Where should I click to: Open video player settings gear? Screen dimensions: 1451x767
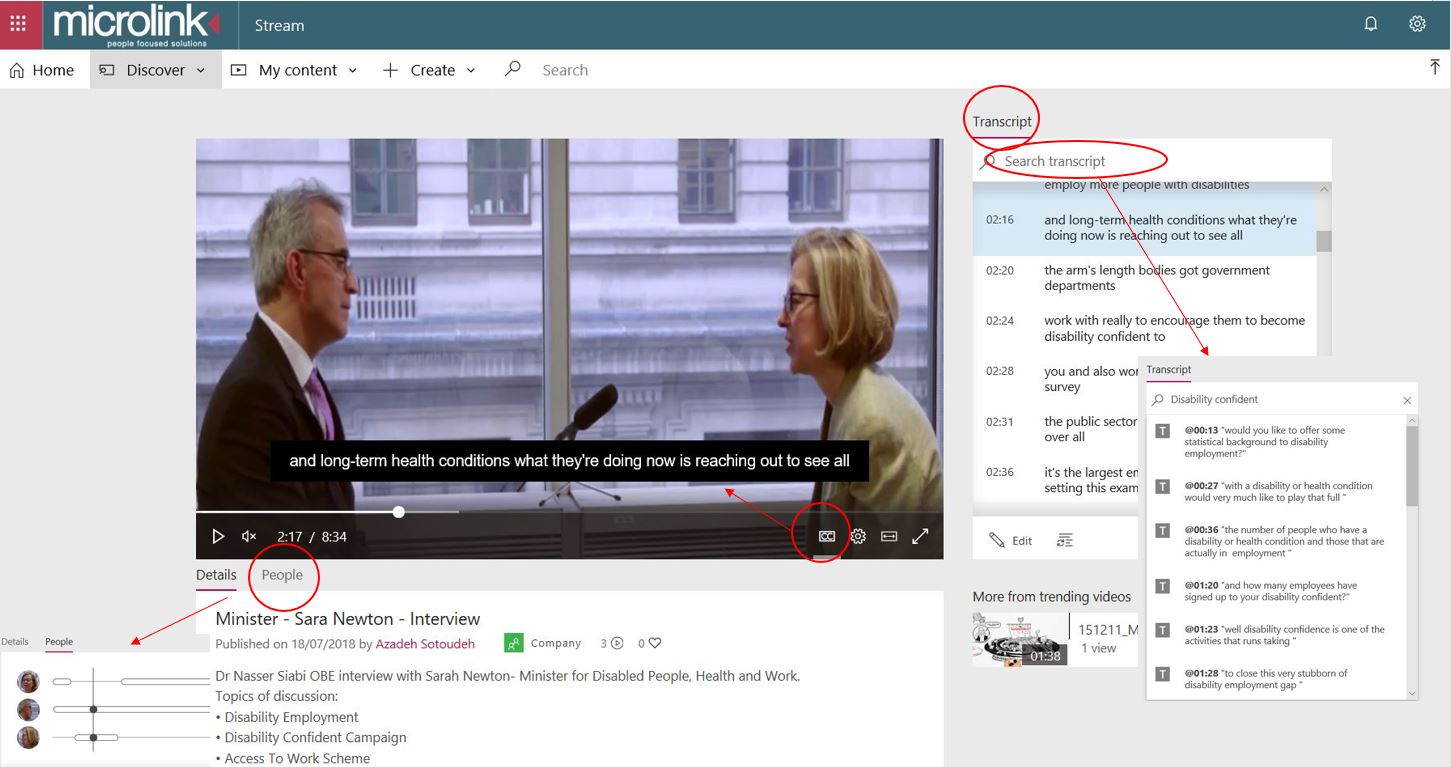pyautogui.click(x=858, y=537)
